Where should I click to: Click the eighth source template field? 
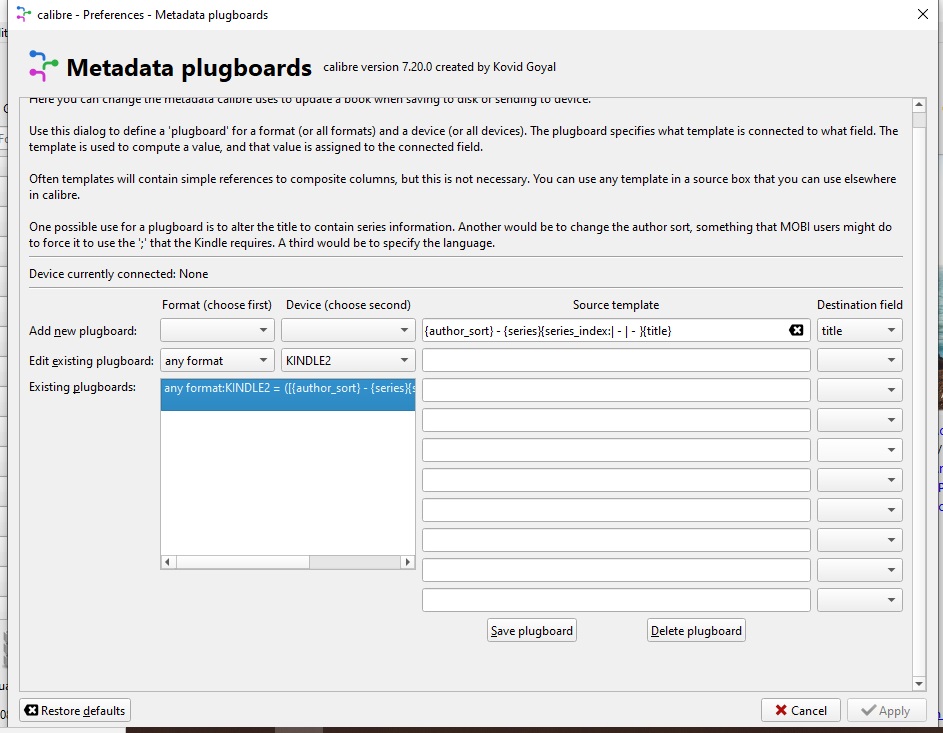pos(616,540)
